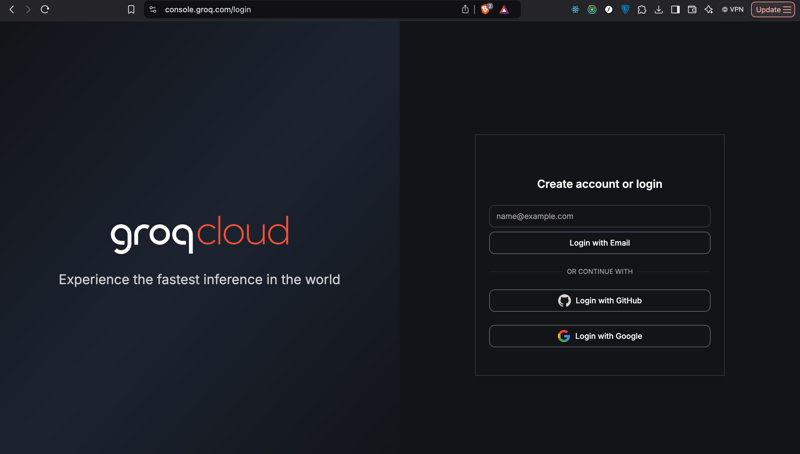Open the white round lightning extension icon

click(609, 9)
